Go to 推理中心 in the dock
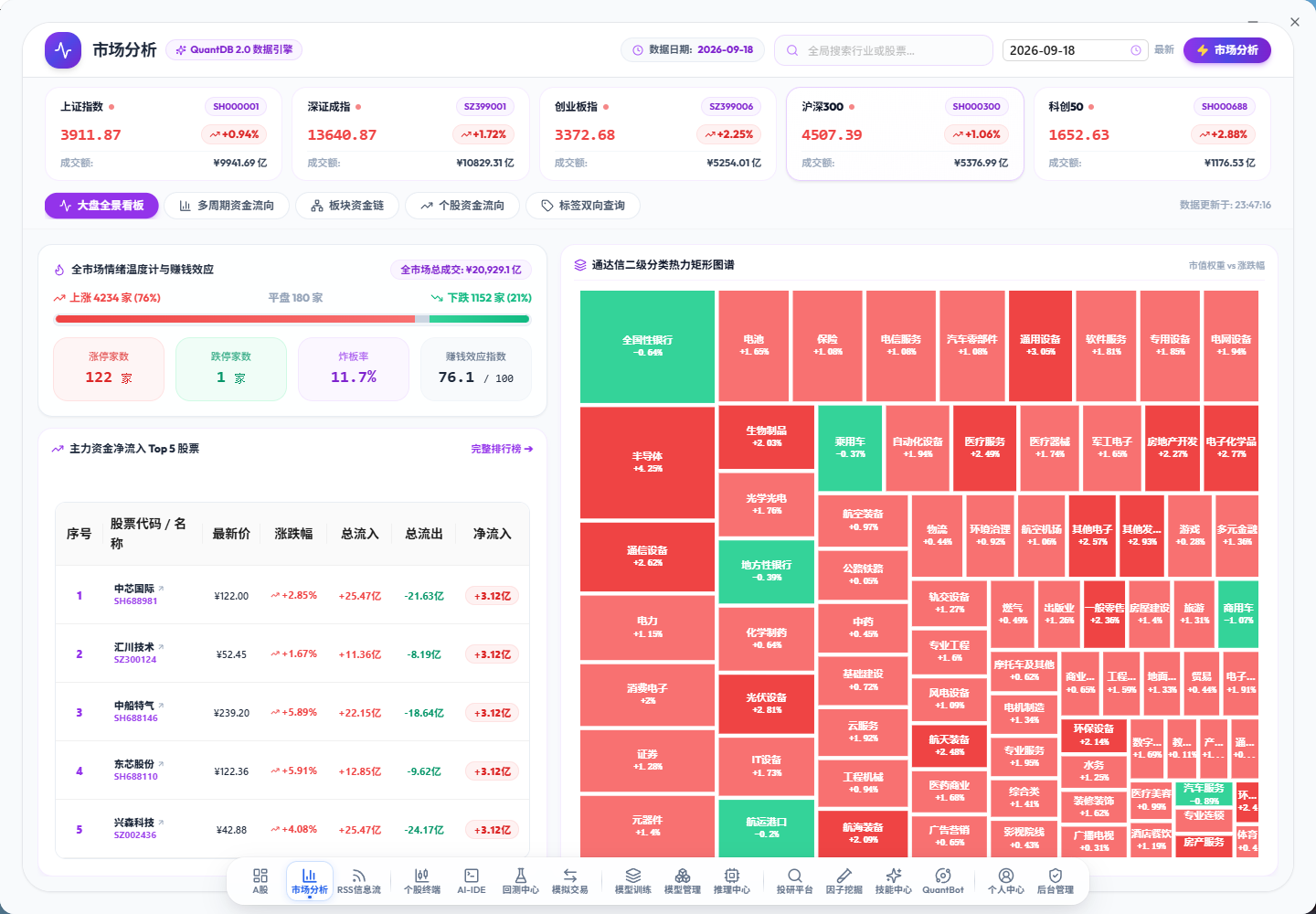The image size is (1316, 914). 732,881
